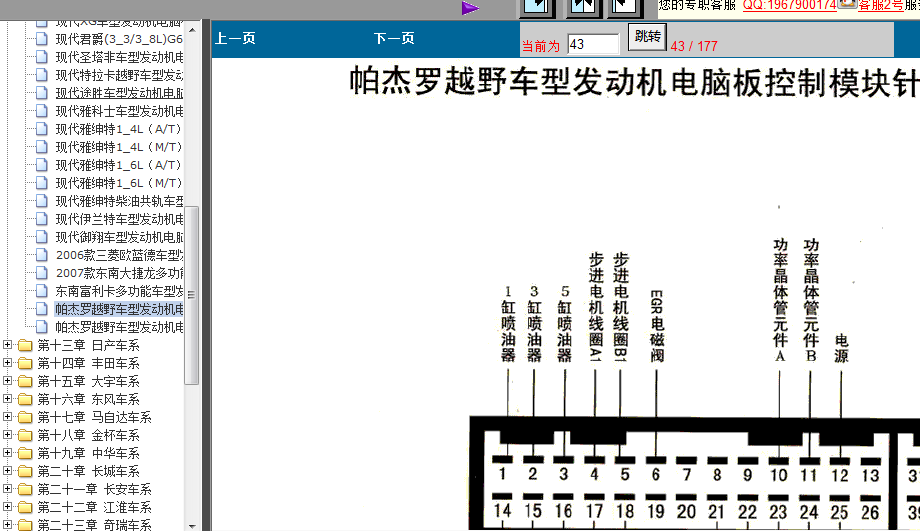Screen dimensions: 920x531
Task: Select the non-highlighted 帕杰罗越野车型 entry
Action: (119, 327)
